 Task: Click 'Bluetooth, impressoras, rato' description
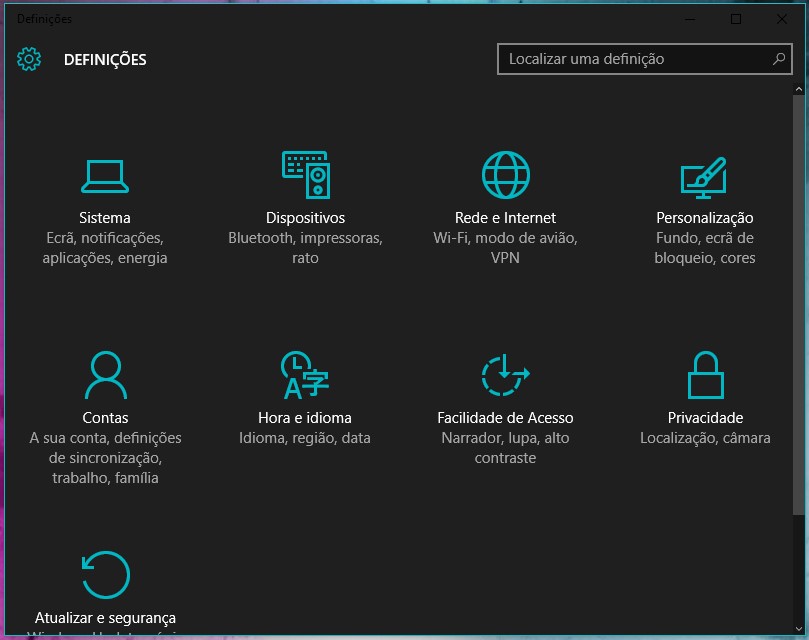coord(305,248)
